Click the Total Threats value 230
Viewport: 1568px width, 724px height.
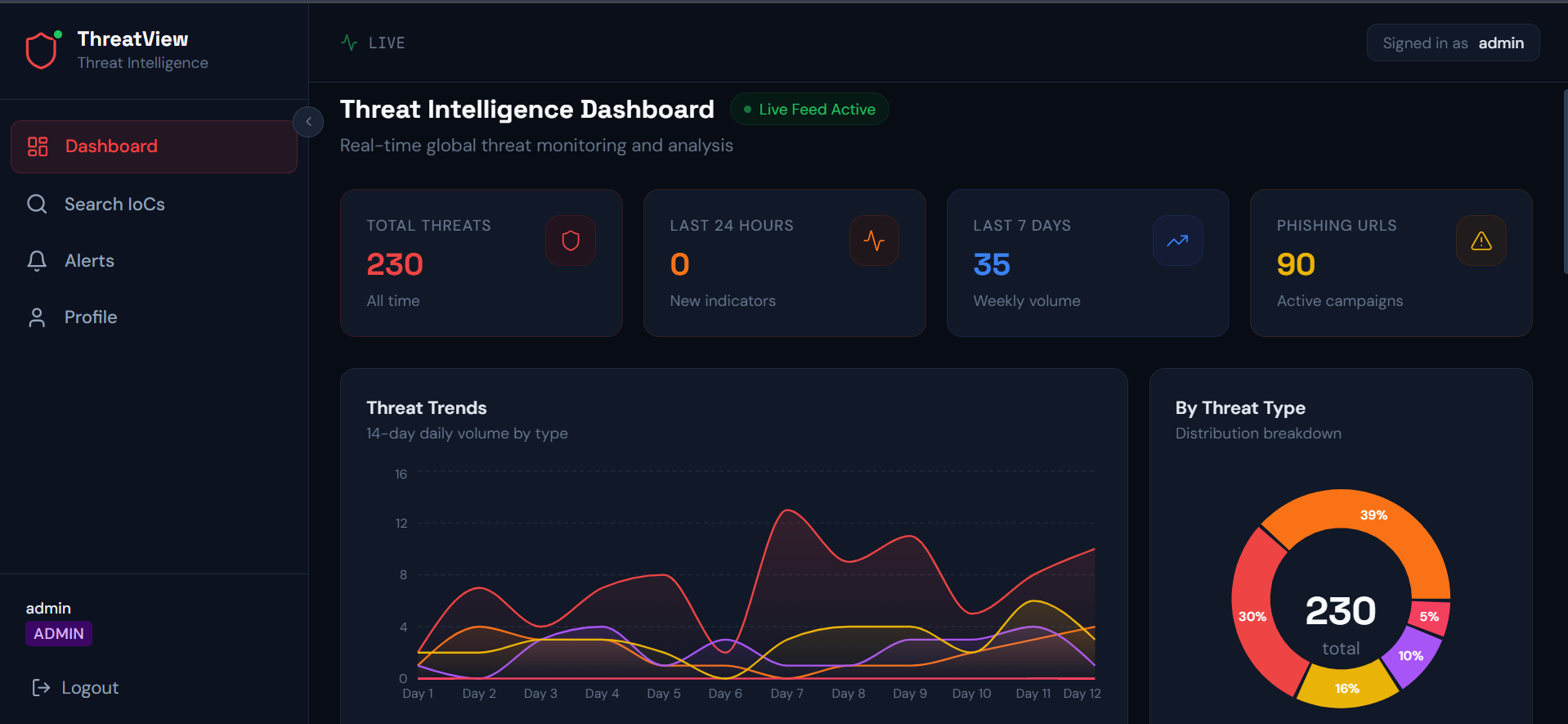coord(395,264)
